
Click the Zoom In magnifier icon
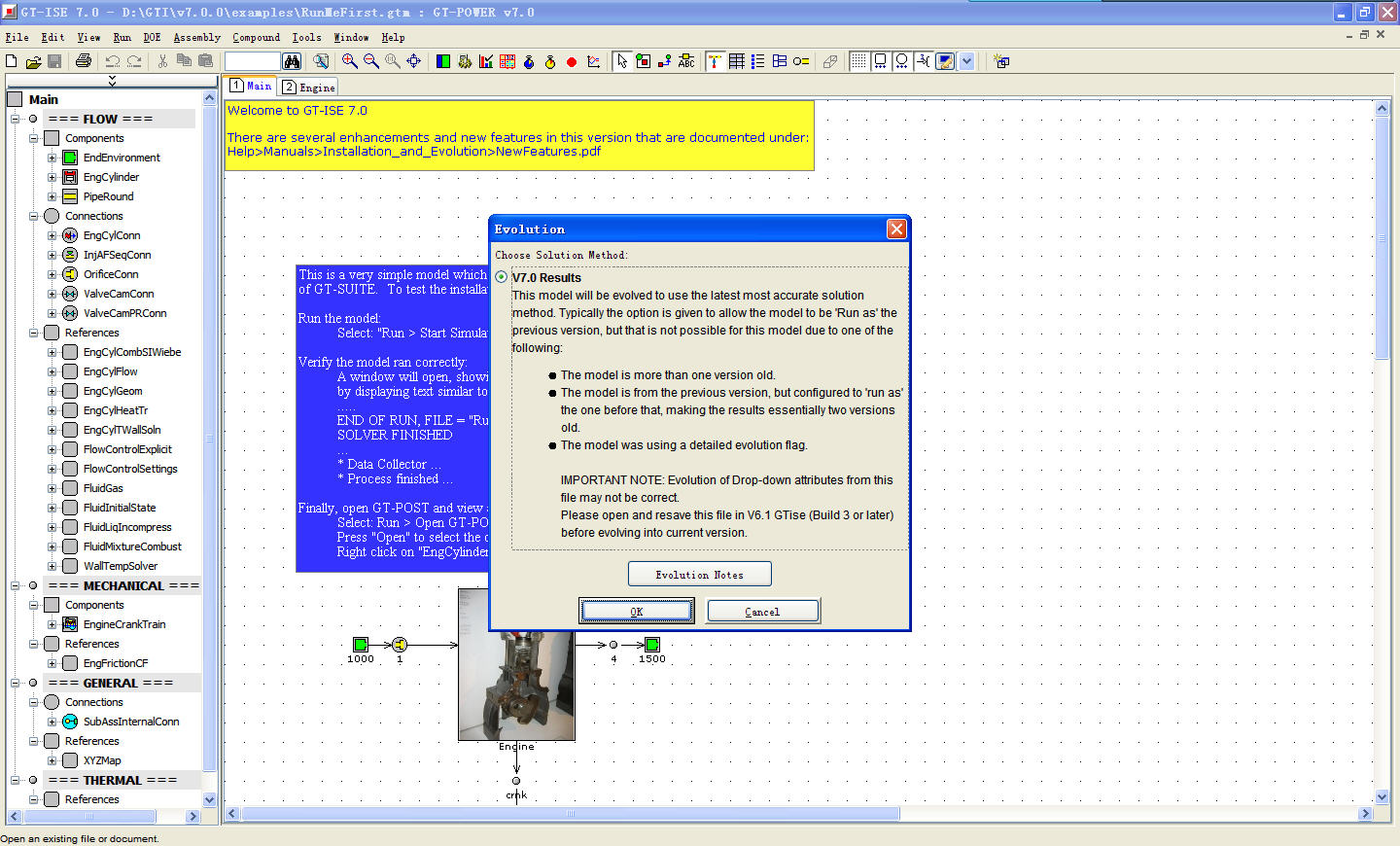(349, 61)
